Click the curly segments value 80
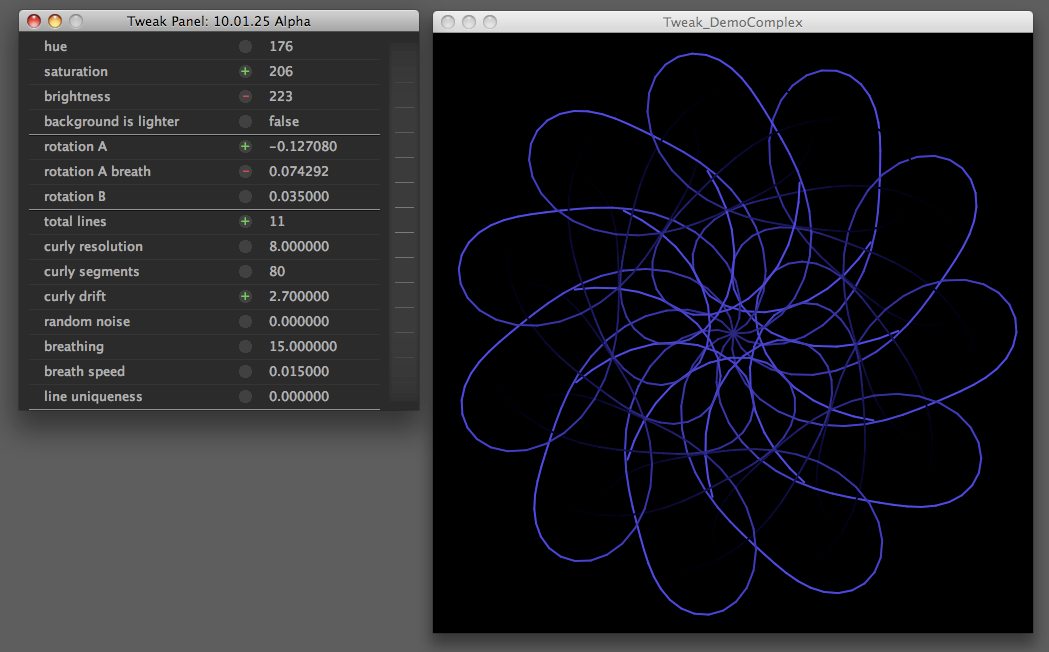The height and width of the screenshot is (652, 1049). pyautogui.click(x=277, y=272)
